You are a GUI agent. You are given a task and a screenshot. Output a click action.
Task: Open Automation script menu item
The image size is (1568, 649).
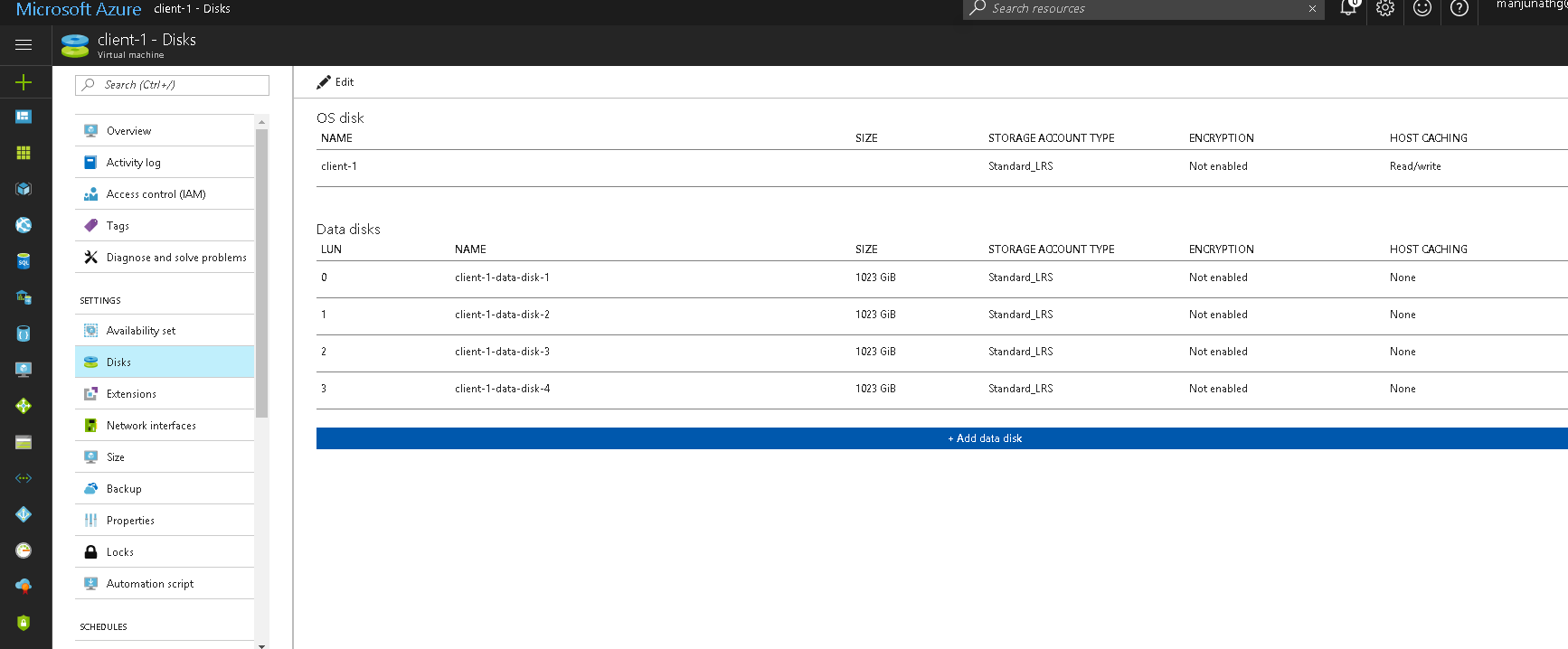[165, 584]
